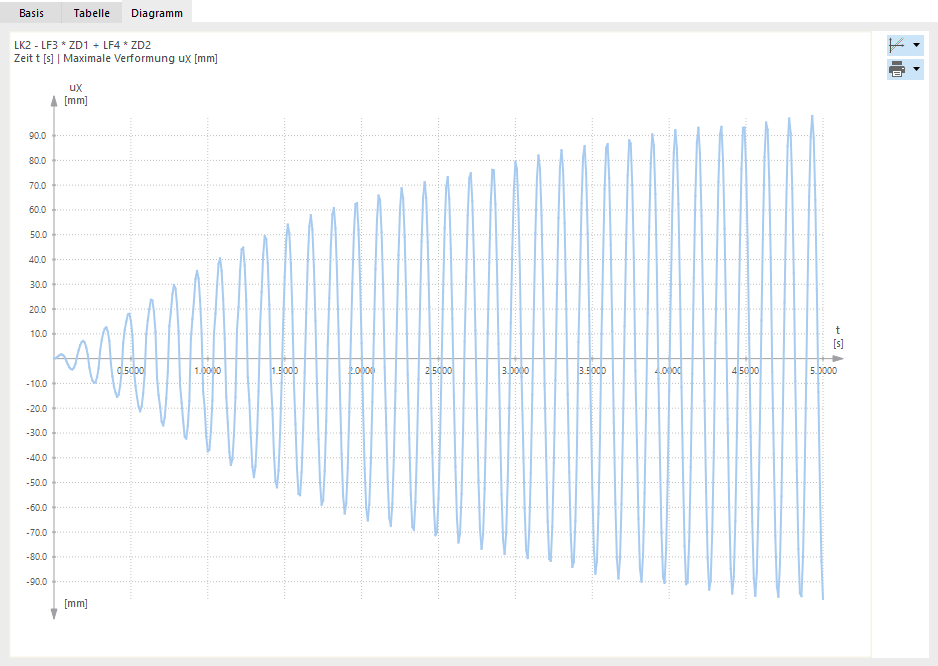The width and height of the screenshot is (938, 666).
Task: Click the 3.5000 time axis label
Action: pos(592,370)
